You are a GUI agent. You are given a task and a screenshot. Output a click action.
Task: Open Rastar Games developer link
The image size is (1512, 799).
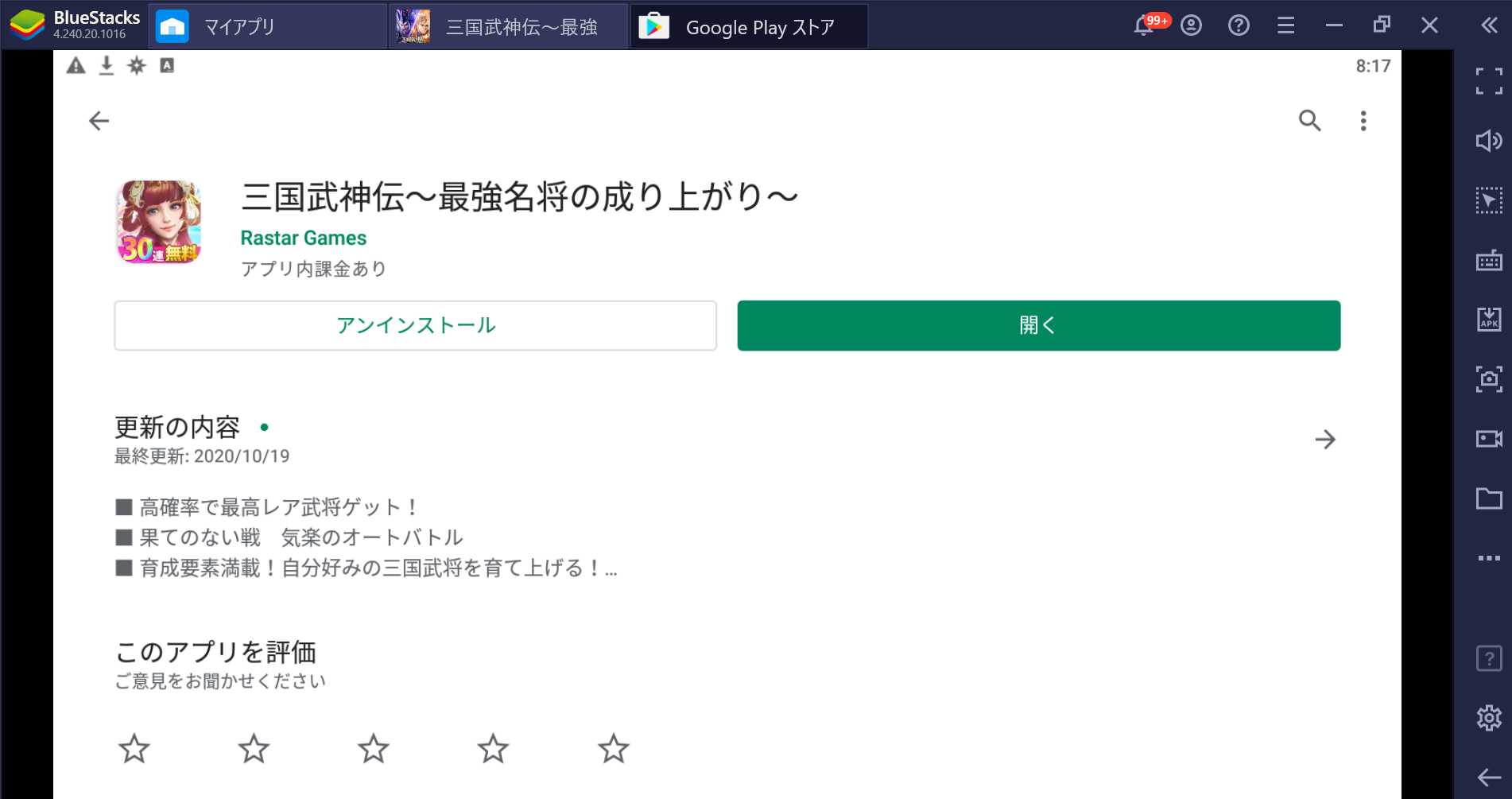[x=304, y=238]
